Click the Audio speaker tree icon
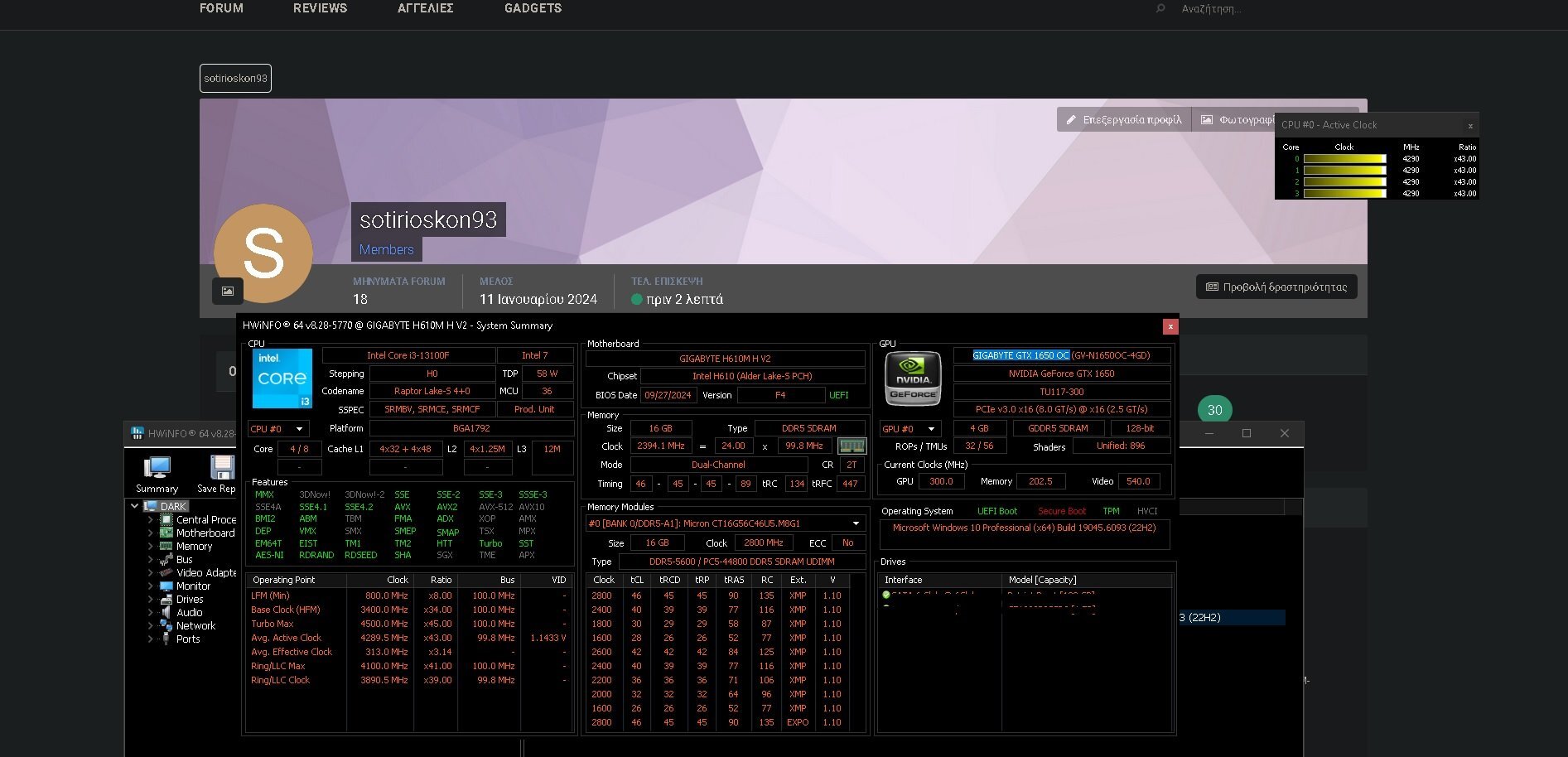The height and width of the screenshot is (757, 1568). pyautogui.click(x=166, y=612)
